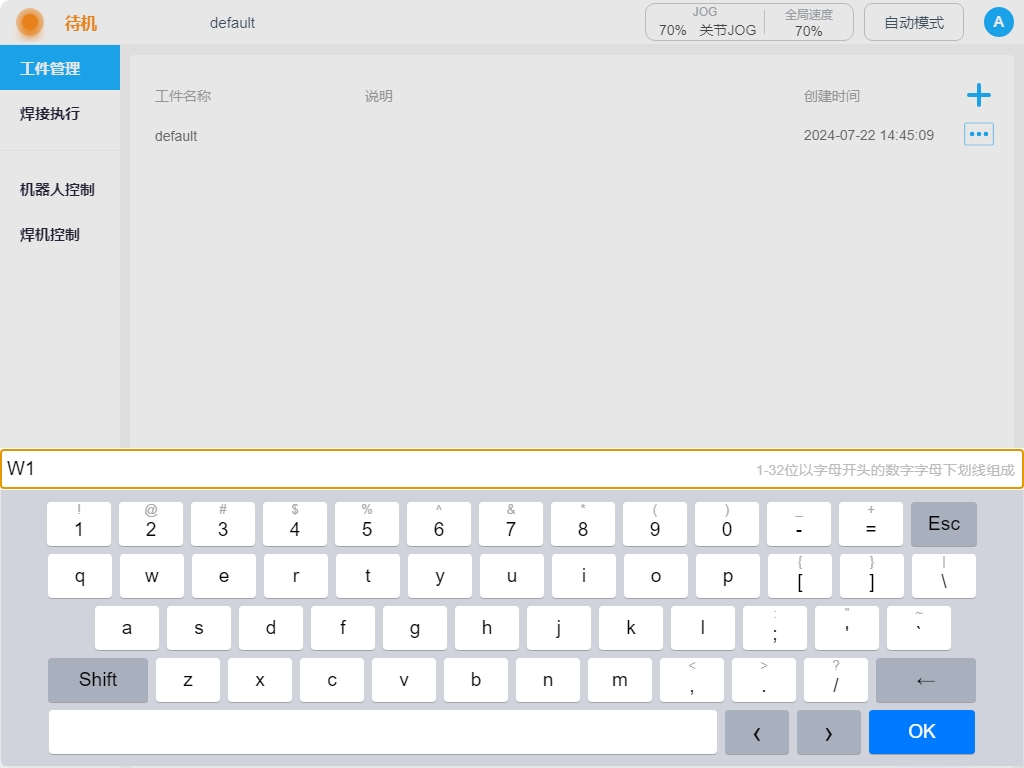This screenshot has width=1024, height=768.
Task: Click the orange standby status indicator icon
Action: 30,22
